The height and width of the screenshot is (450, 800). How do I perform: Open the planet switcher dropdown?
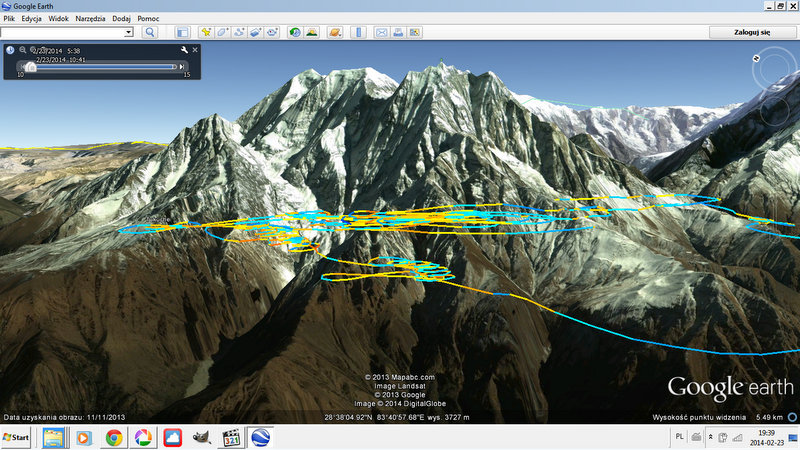(x=336, y=32)
